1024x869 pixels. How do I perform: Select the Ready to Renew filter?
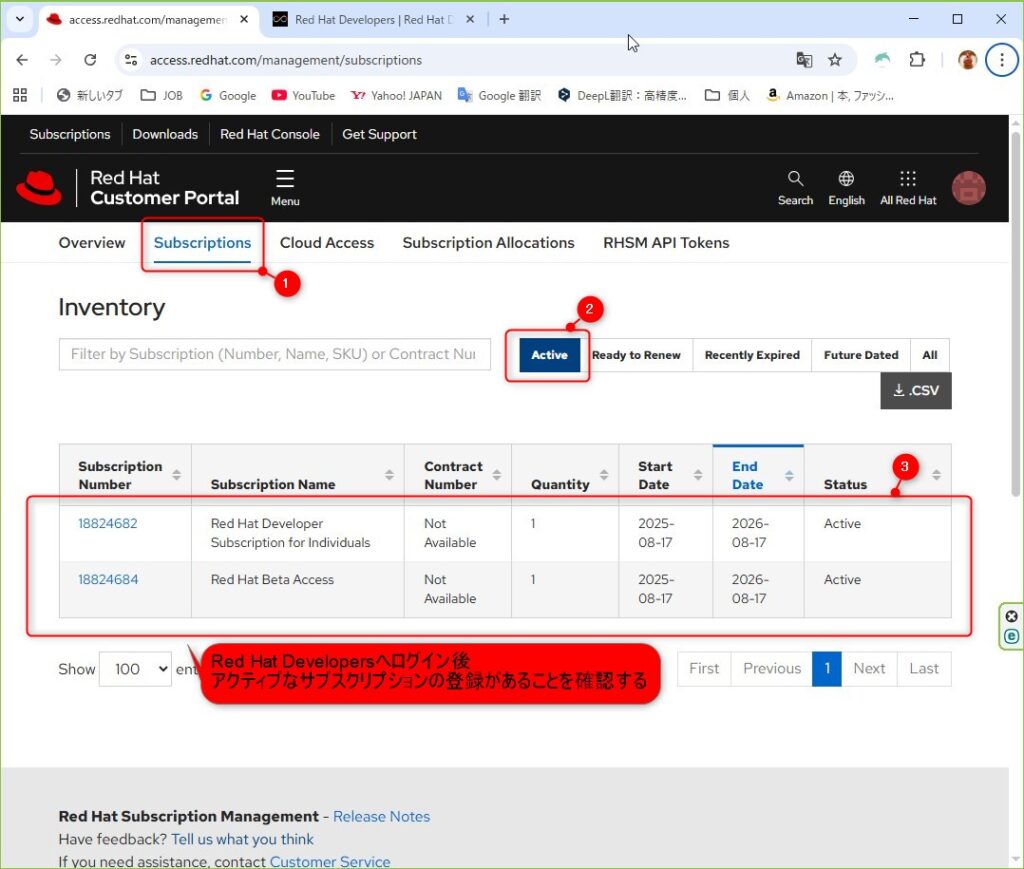[636, 355]
